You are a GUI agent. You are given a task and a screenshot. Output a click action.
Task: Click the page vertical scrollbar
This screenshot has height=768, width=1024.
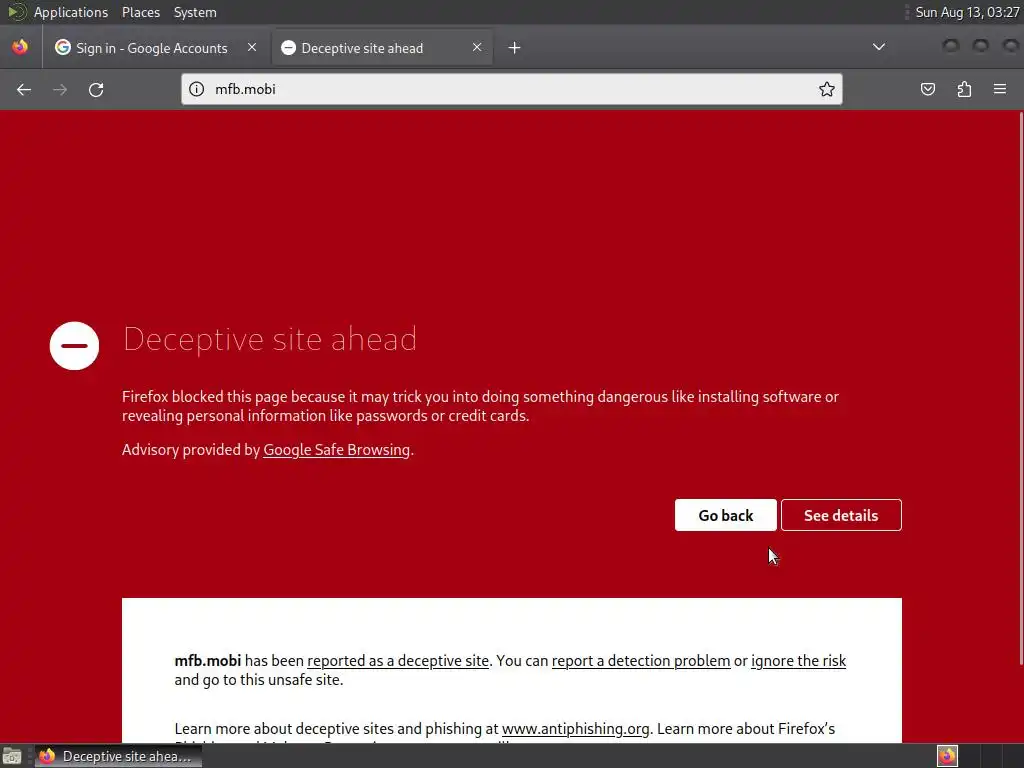(1020, 389)
